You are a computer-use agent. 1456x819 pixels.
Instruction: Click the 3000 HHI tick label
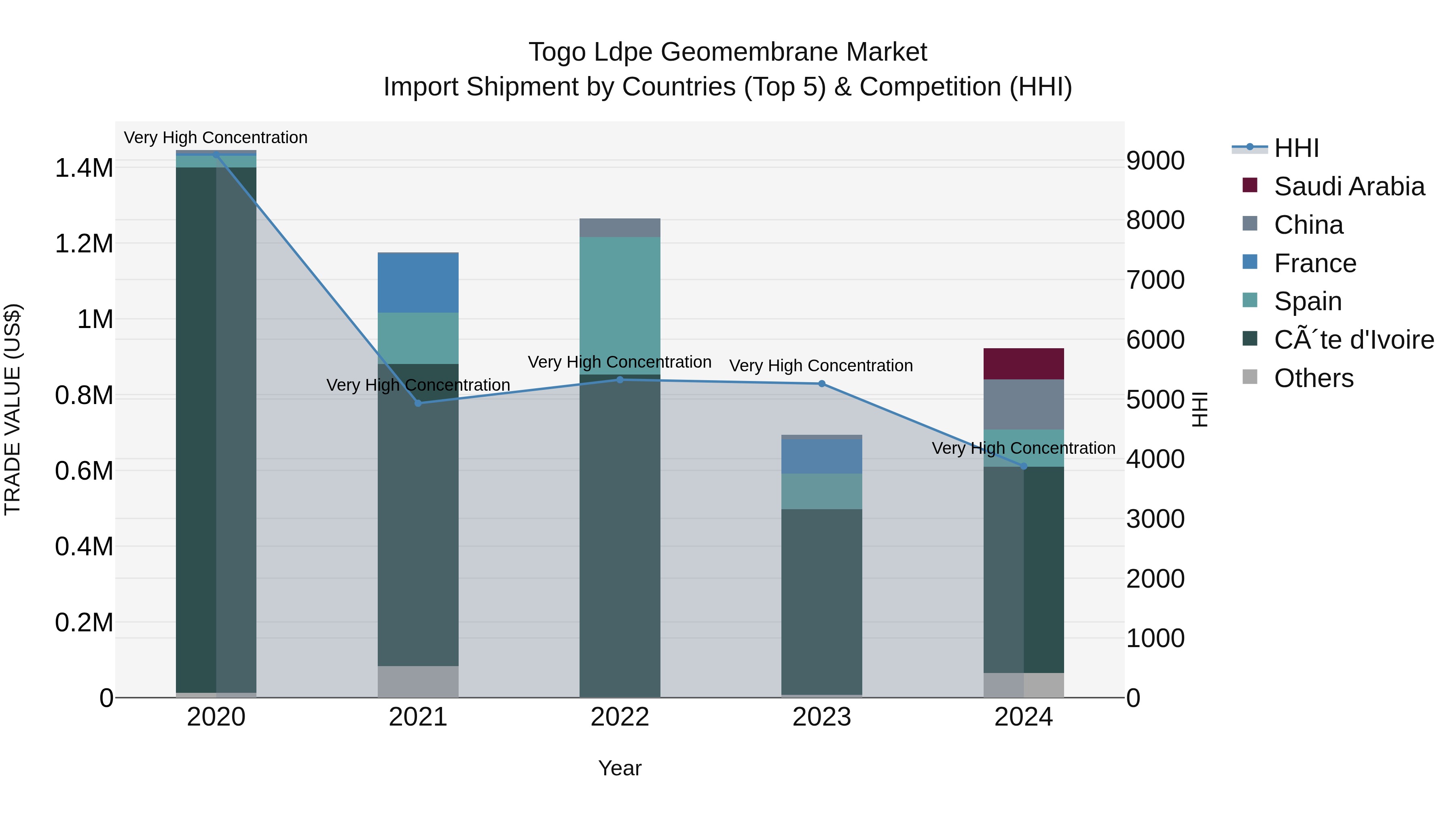click(x=1156, y=519)
